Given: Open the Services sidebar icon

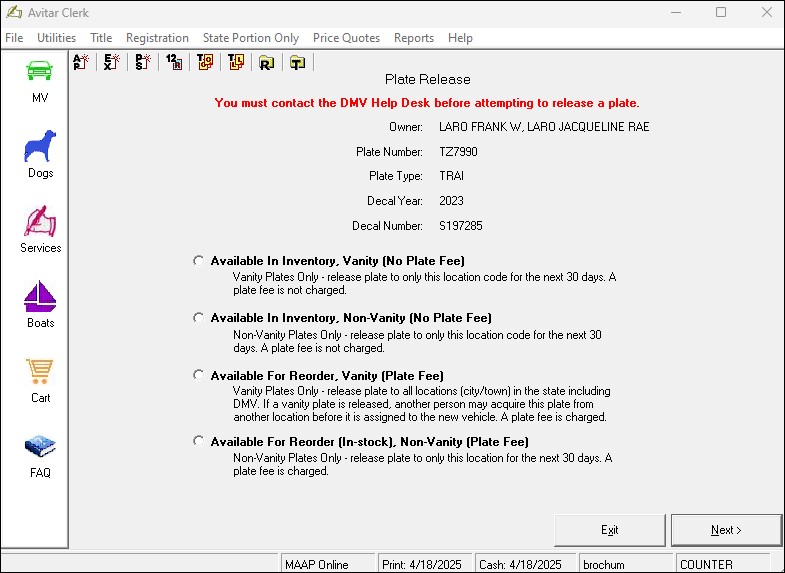Looking at the screenshot, I should click(40, 222).
